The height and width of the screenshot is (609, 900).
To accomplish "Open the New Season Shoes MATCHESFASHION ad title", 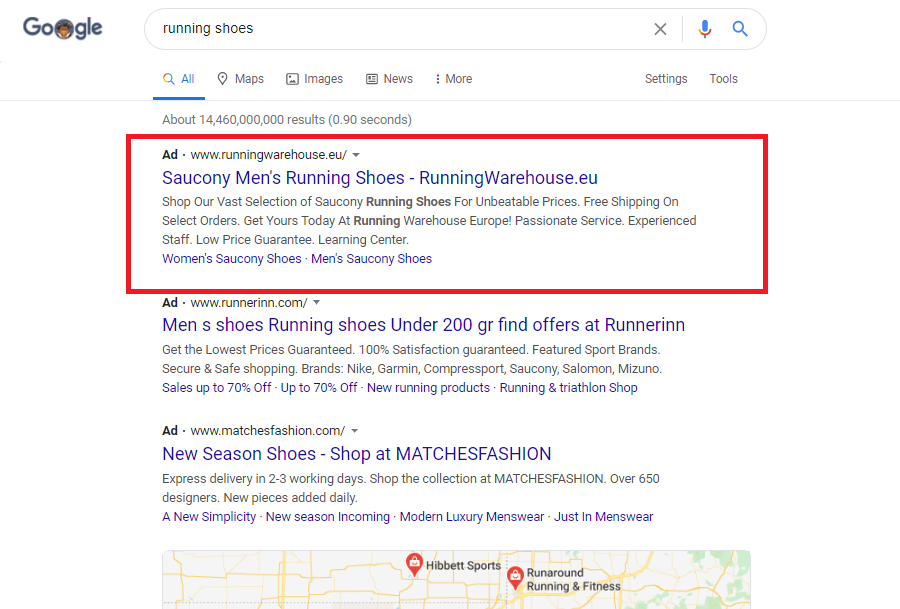I will pos(356,454).
